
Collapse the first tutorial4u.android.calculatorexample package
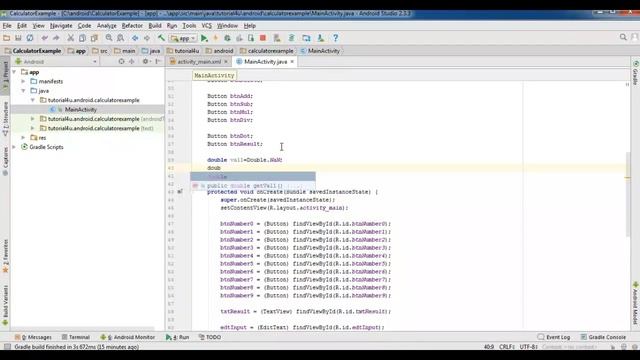(33, 100)
